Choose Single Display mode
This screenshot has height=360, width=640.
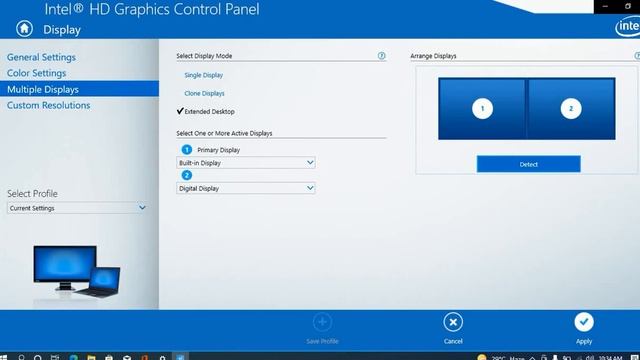[x=204, y=75]
